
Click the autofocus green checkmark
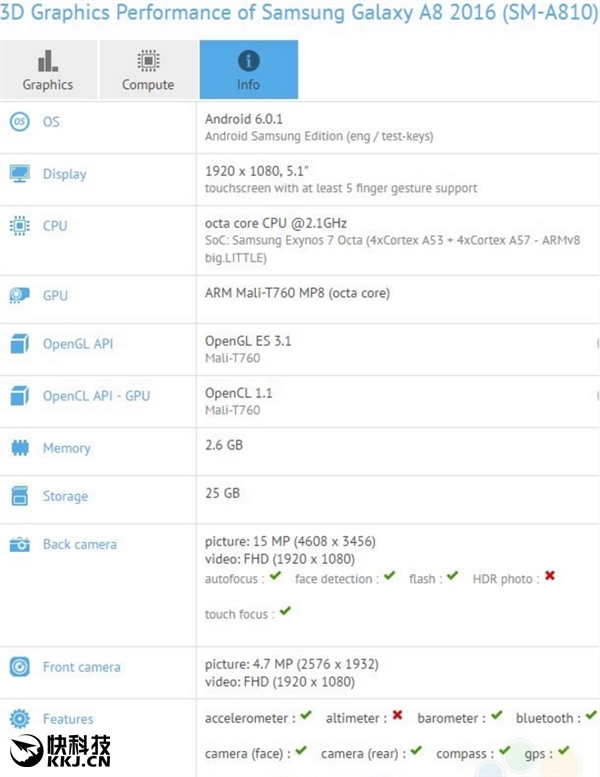point(275,577)
